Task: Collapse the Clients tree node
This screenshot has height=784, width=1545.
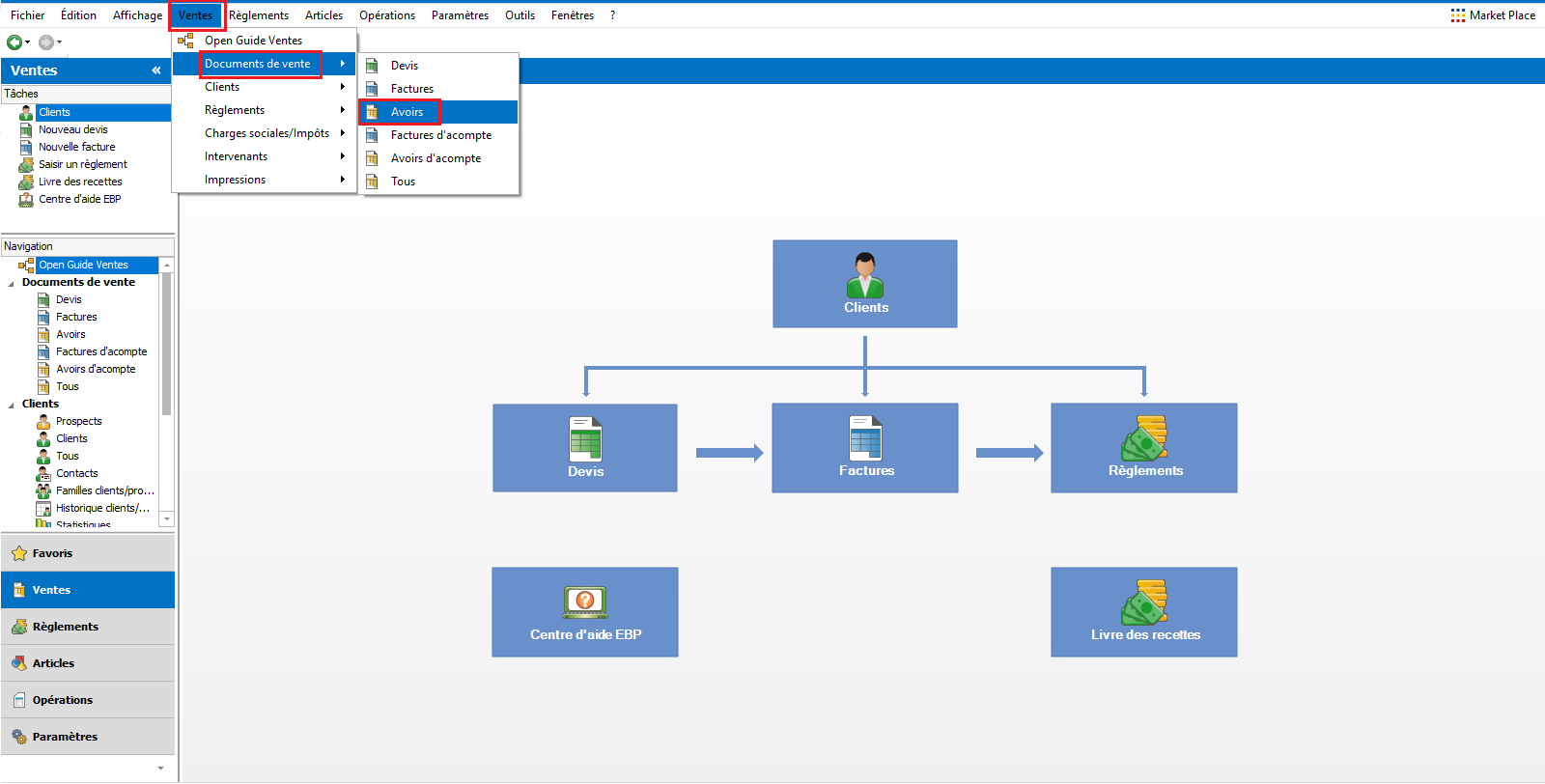Action: 12,405
